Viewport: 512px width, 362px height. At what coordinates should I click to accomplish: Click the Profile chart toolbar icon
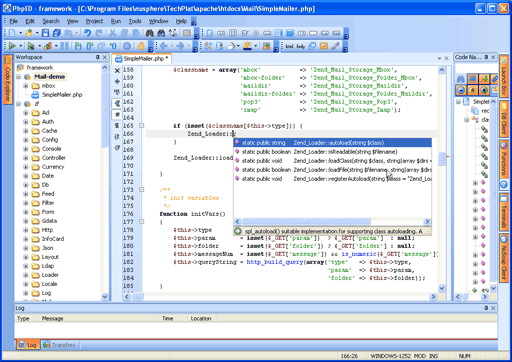[48, 46]
